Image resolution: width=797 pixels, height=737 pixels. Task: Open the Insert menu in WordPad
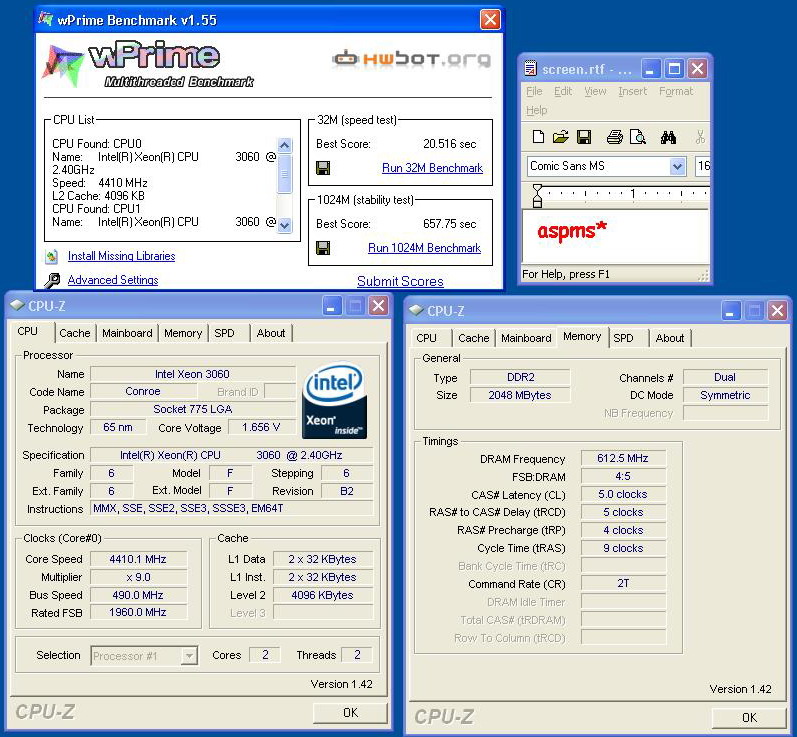pyautogui.click(x=632, y=91)
